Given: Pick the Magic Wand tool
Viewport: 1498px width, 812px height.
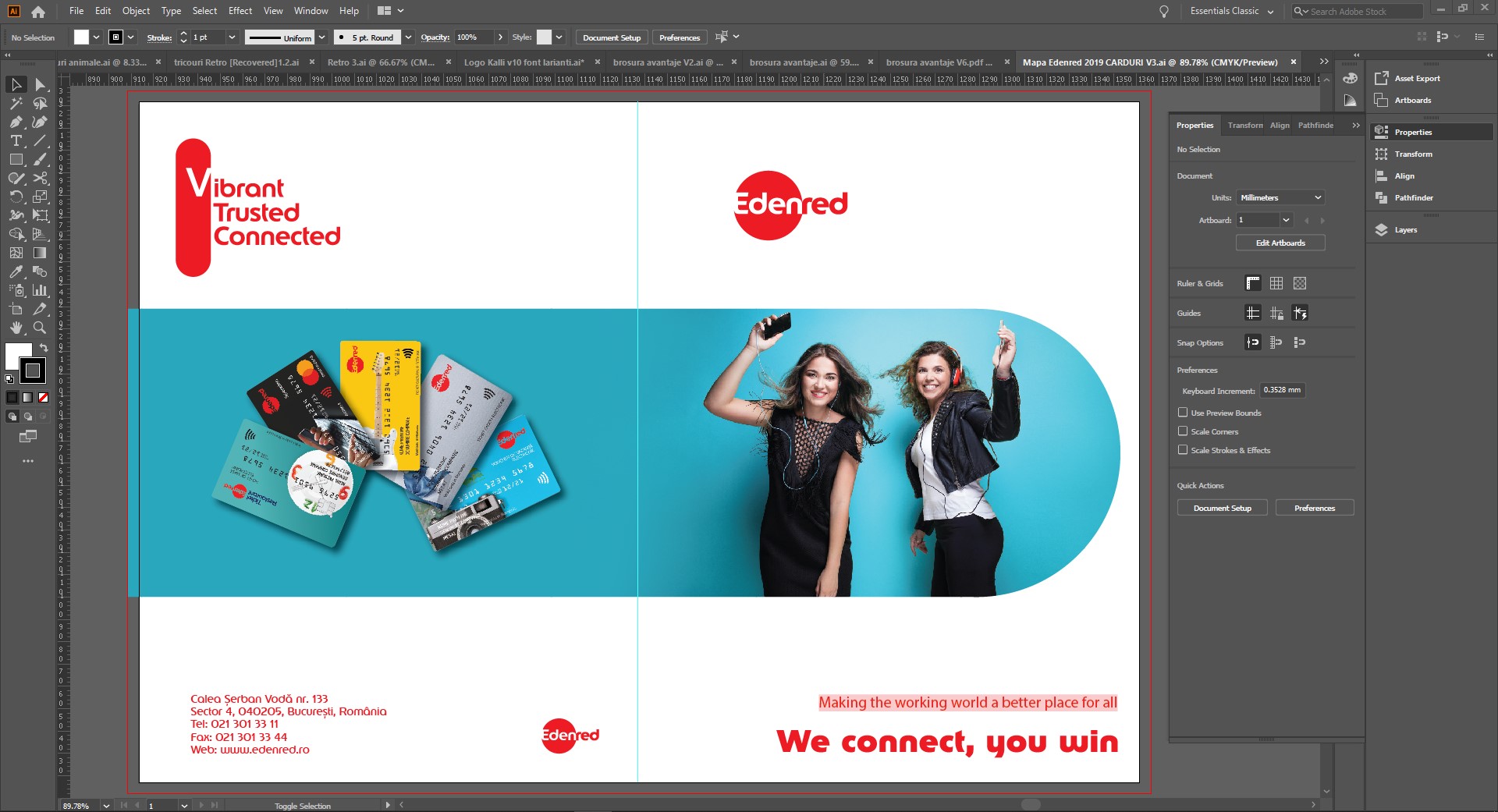Looking at the screenshot, I should 16,103.
